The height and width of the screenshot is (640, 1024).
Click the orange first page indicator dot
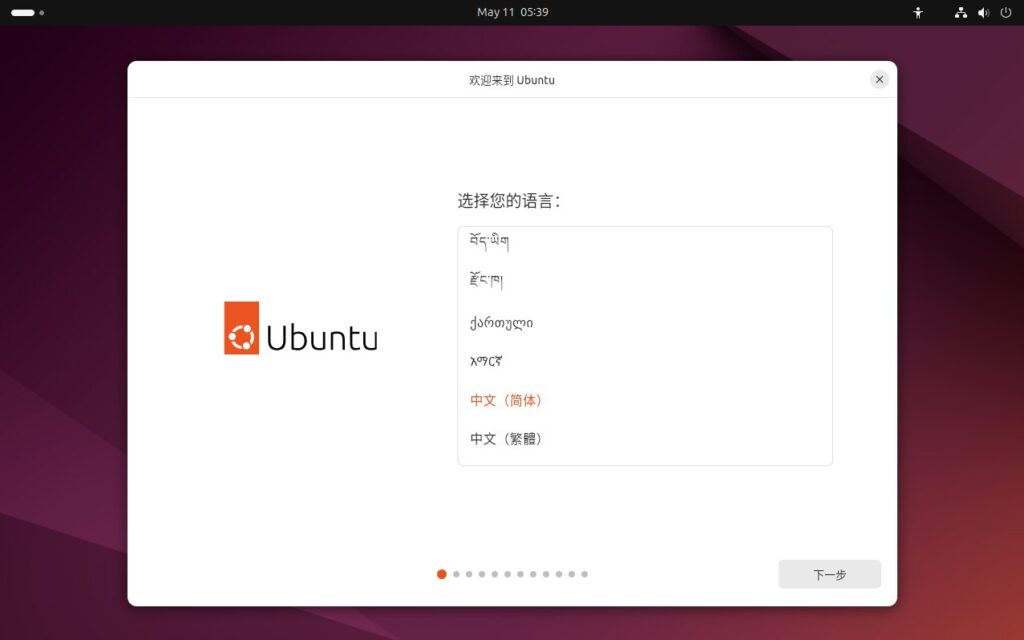[442, 574]
